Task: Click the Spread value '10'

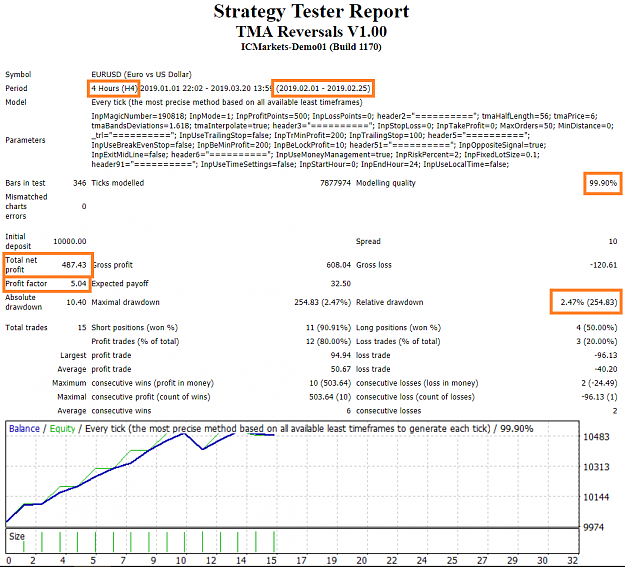Action: pyautogui.click(x=613, y=241)
